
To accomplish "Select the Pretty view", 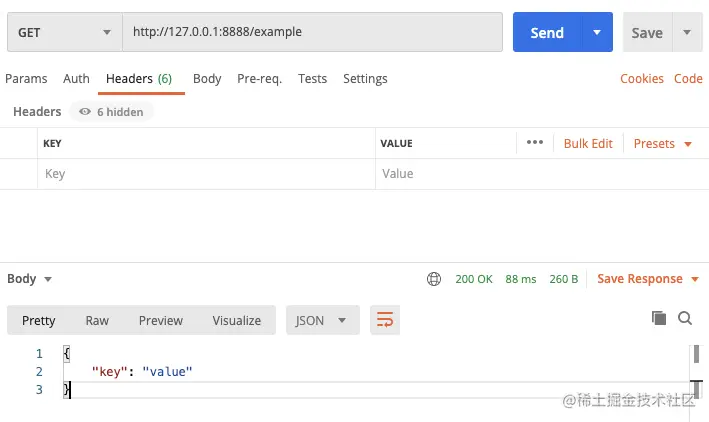I will [38, 320].
